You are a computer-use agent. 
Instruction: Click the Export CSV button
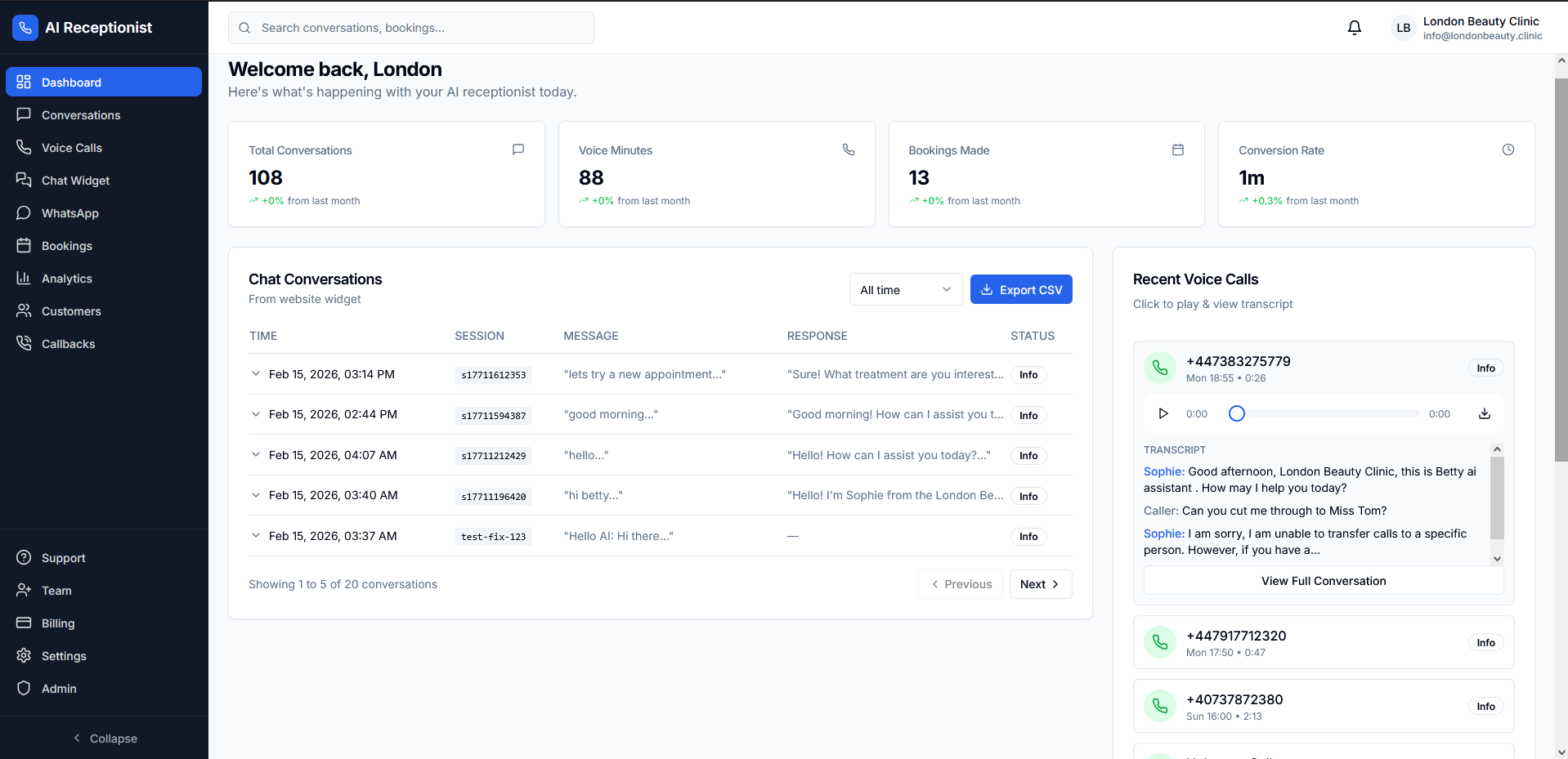1020,289
